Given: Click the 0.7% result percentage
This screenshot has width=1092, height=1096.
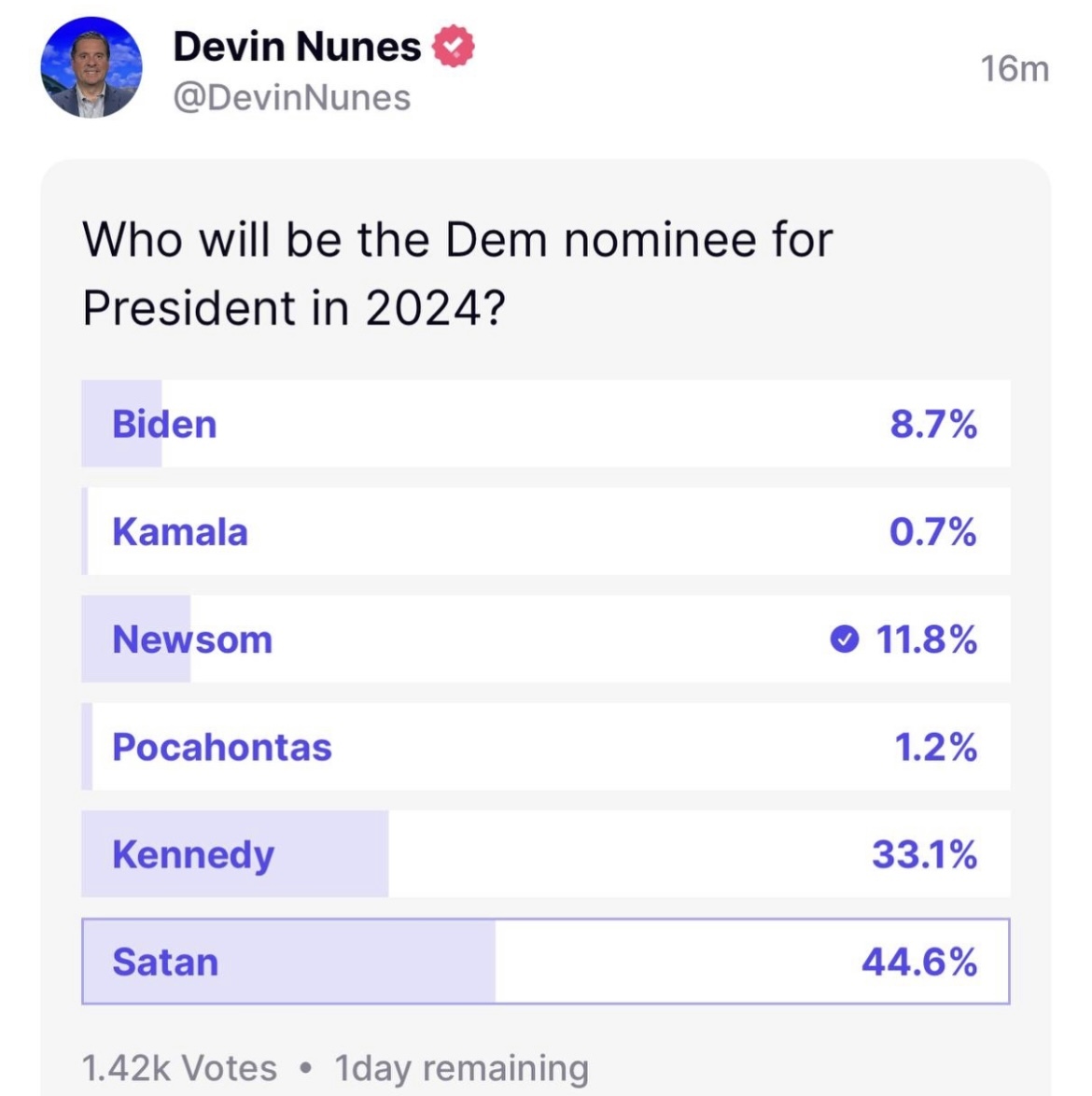Looking at the screenshot, I should 933,532.
